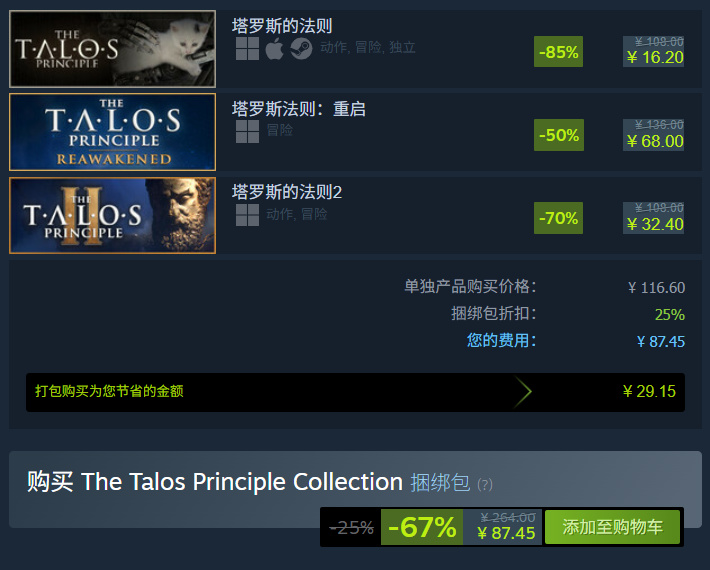This screenshot has height=570, width=710.
Task: Click the green arrow in the savings bar
Action: coord(522,392)
